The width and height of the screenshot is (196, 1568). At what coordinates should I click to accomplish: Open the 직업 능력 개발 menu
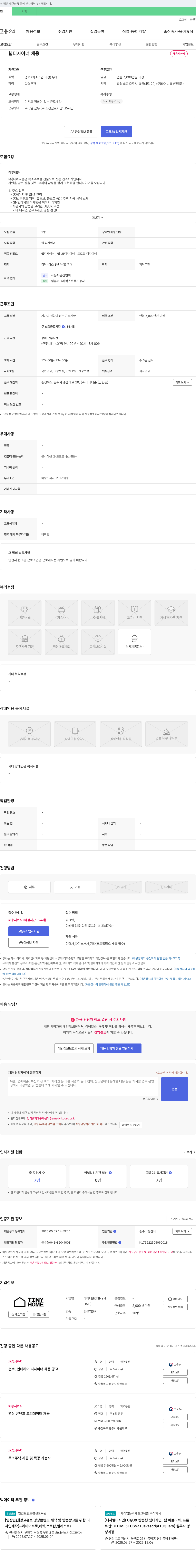coord(134,32)
